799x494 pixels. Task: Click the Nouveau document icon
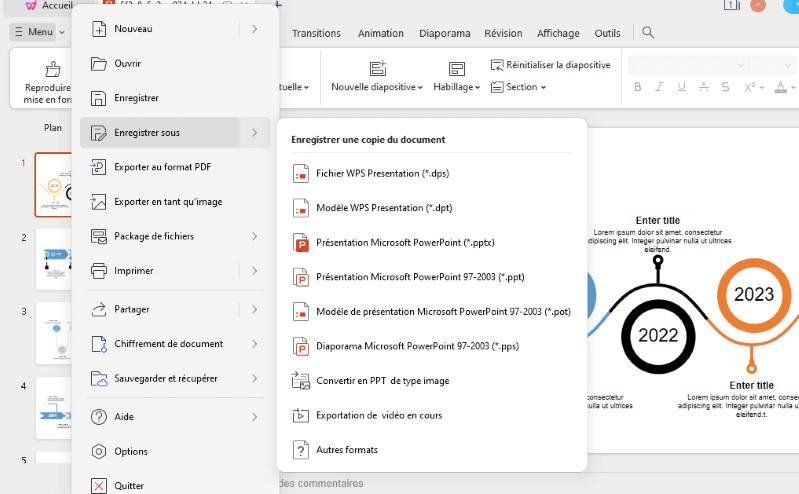pos(99,29)
